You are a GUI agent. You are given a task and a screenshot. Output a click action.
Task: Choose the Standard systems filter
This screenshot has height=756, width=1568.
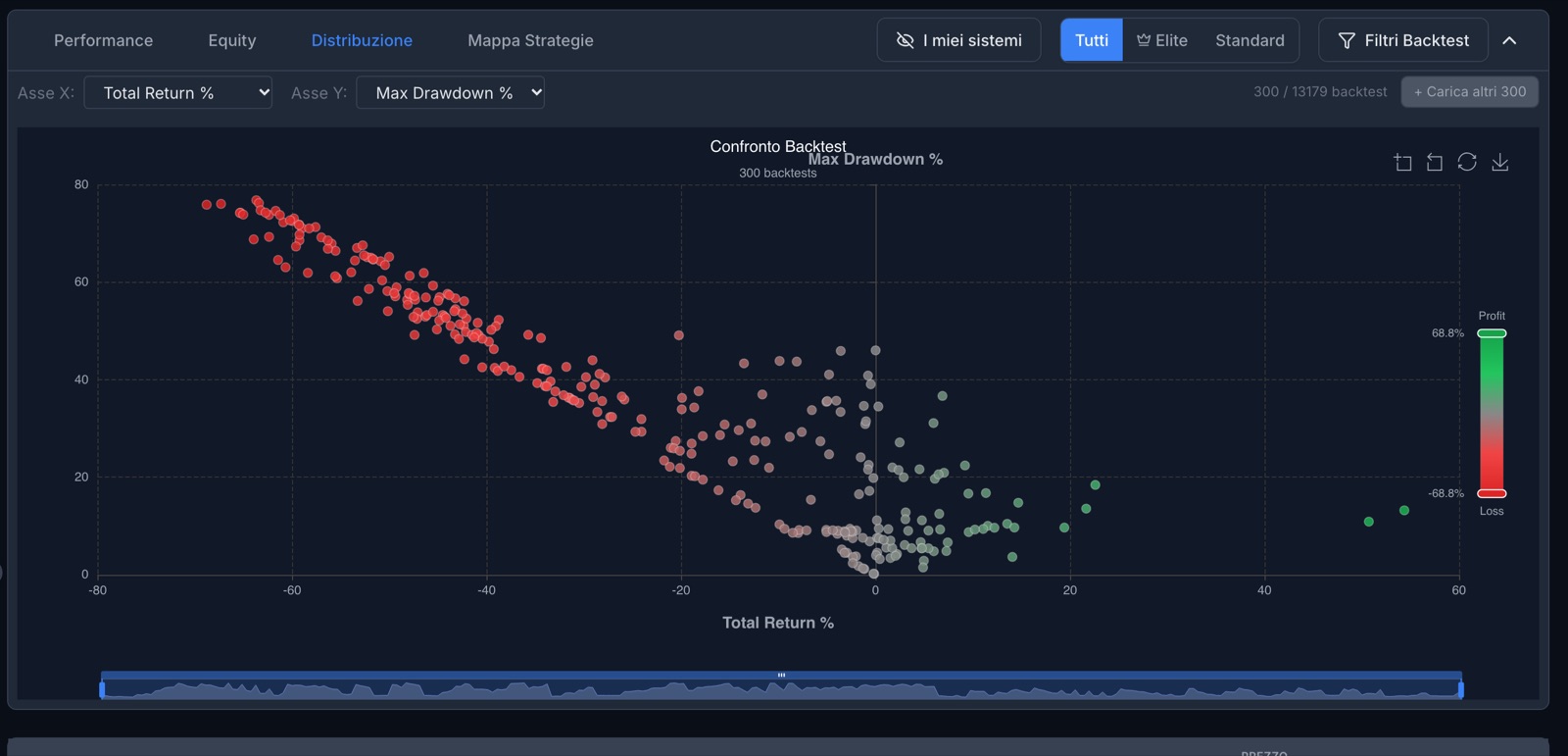pos(1249,40)
